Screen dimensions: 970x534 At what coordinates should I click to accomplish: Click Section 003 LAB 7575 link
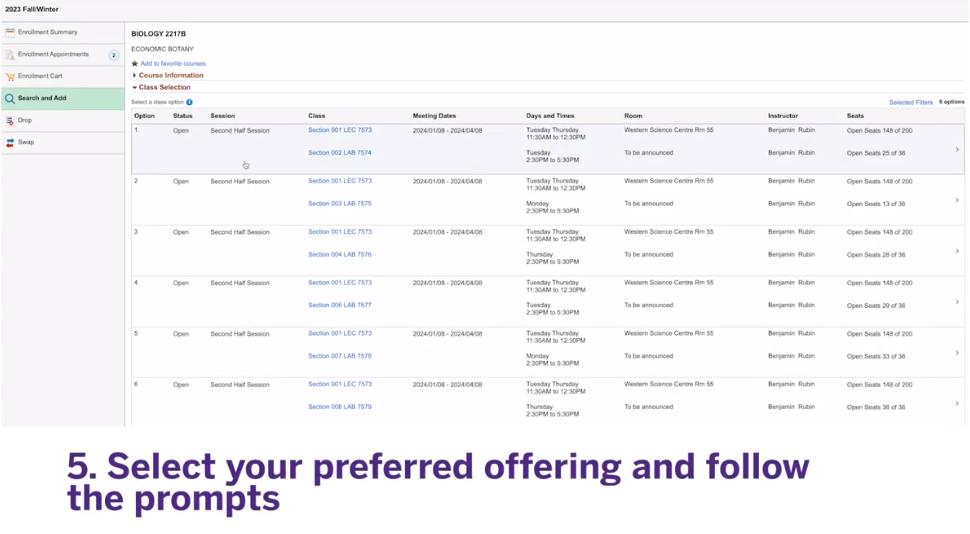[x=340, y=204]
